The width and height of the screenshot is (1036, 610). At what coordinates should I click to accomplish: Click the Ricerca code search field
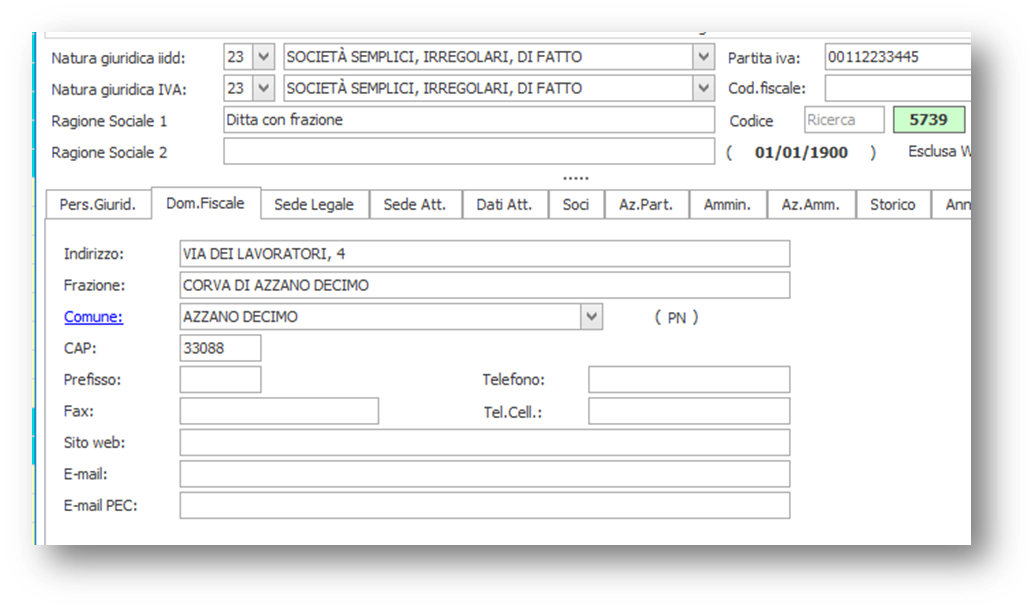point(844,120)
